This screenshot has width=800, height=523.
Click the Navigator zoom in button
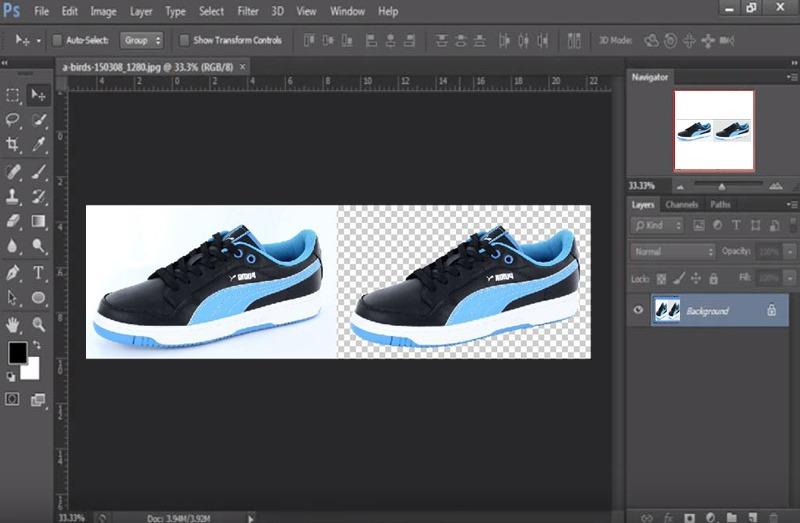click(x=776, y=186)
